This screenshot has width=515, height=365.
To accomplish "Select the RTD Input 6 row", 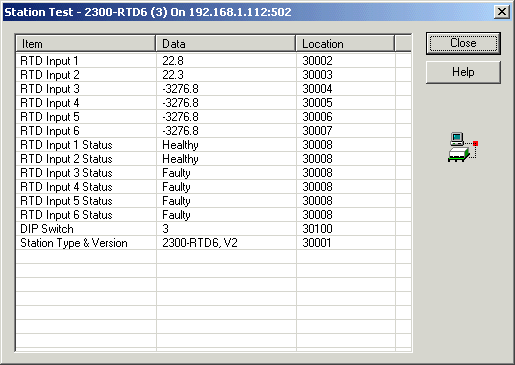I will (x=213, y=131).
